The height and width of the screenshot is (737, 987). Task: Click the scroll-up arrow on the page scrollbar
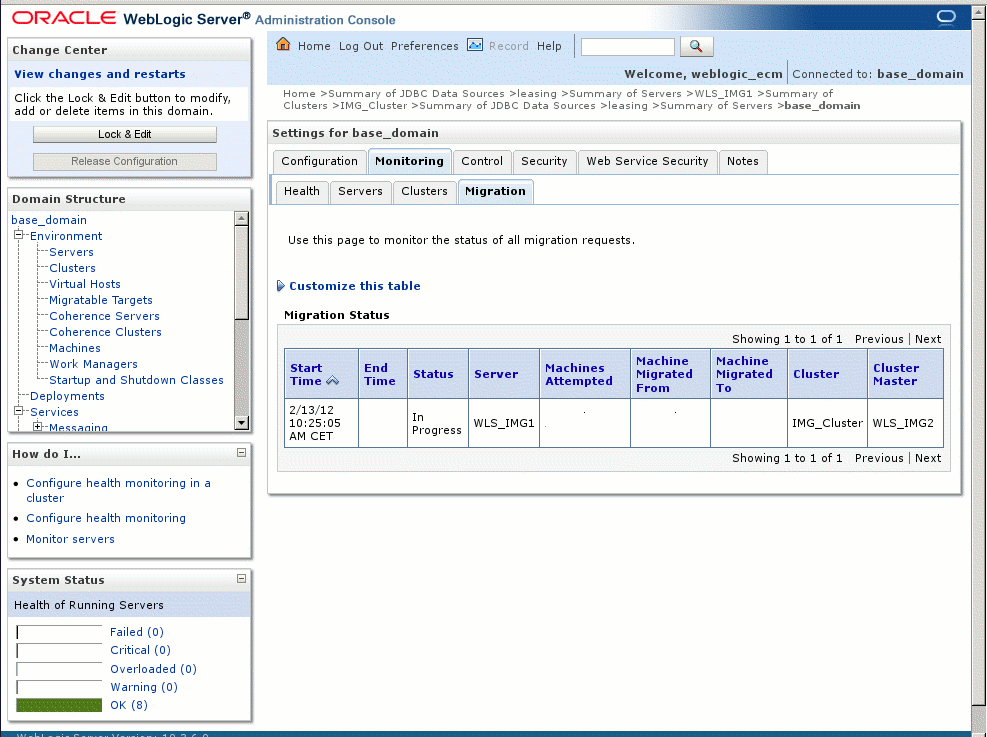coord(978,13)
